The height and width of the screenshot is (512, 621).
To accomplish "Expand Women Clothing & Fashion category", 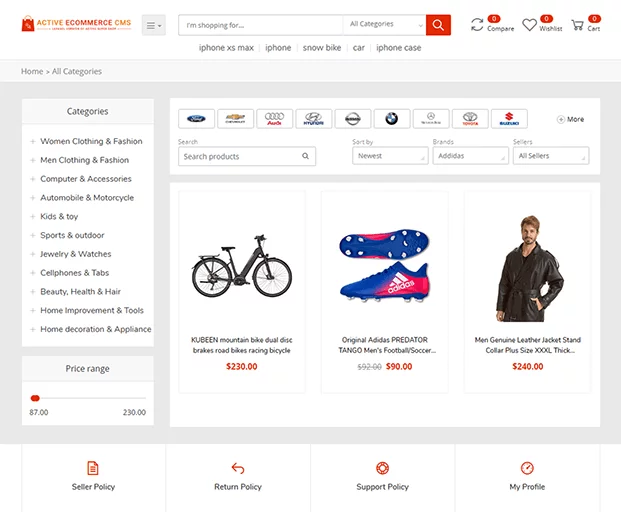I will (33, 142).
